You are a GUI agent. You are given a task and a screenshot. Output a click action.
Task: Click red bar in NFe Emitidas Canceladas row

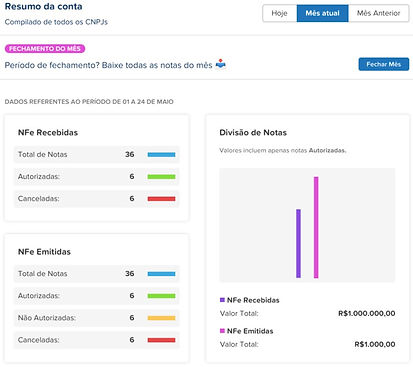(x=161, y=340)
